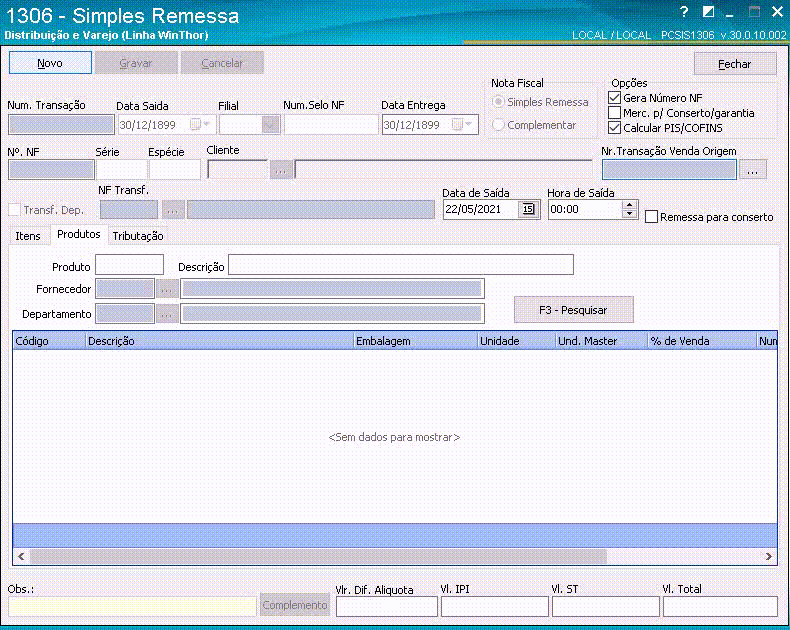Image resolution: width=790 pixels, height=630 pixels.
Task: Open Departamento search ellipsis button
Action: point(167,314)
